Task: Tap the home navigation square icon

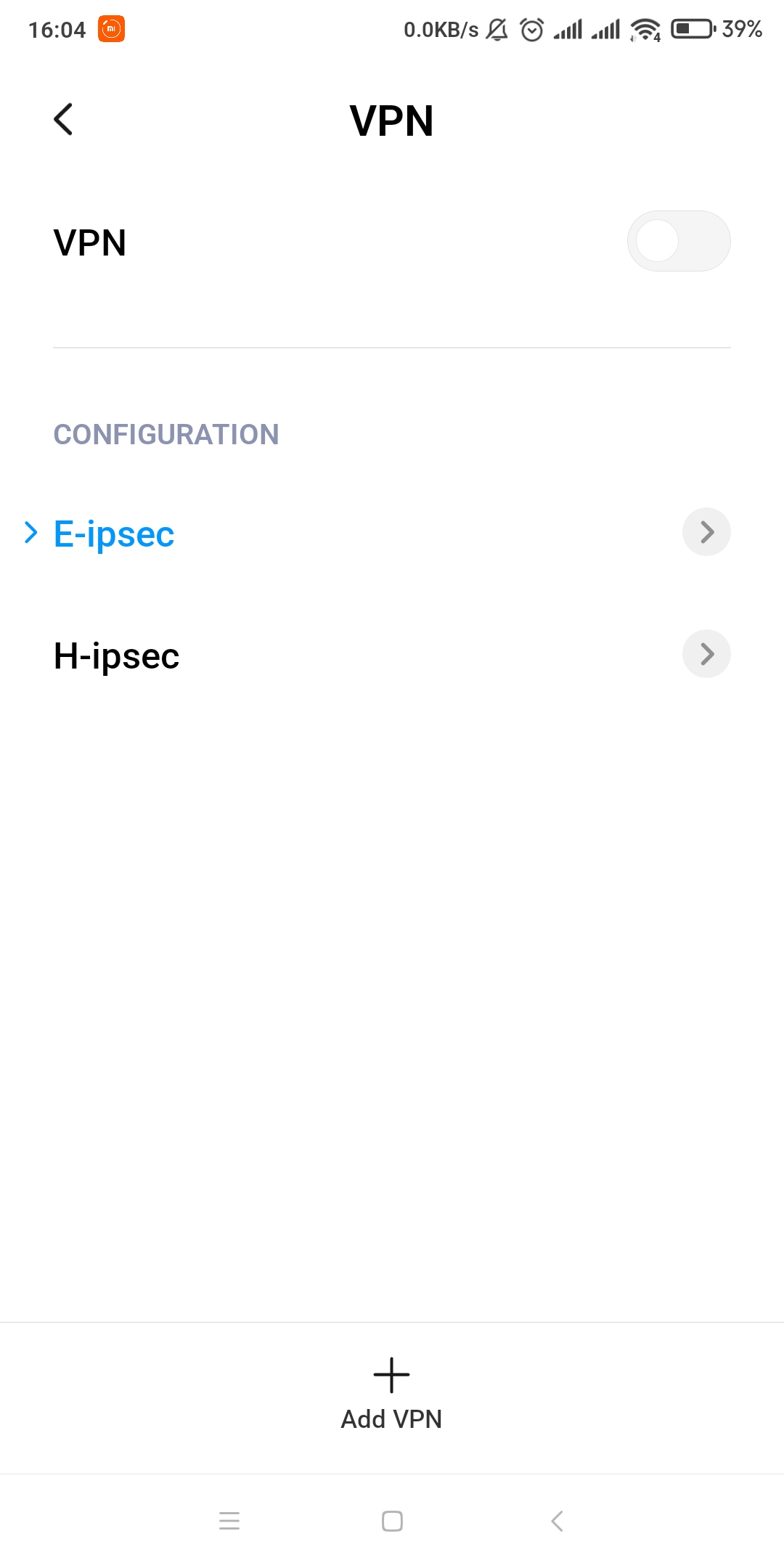Action: click(x=392, y=1521)
